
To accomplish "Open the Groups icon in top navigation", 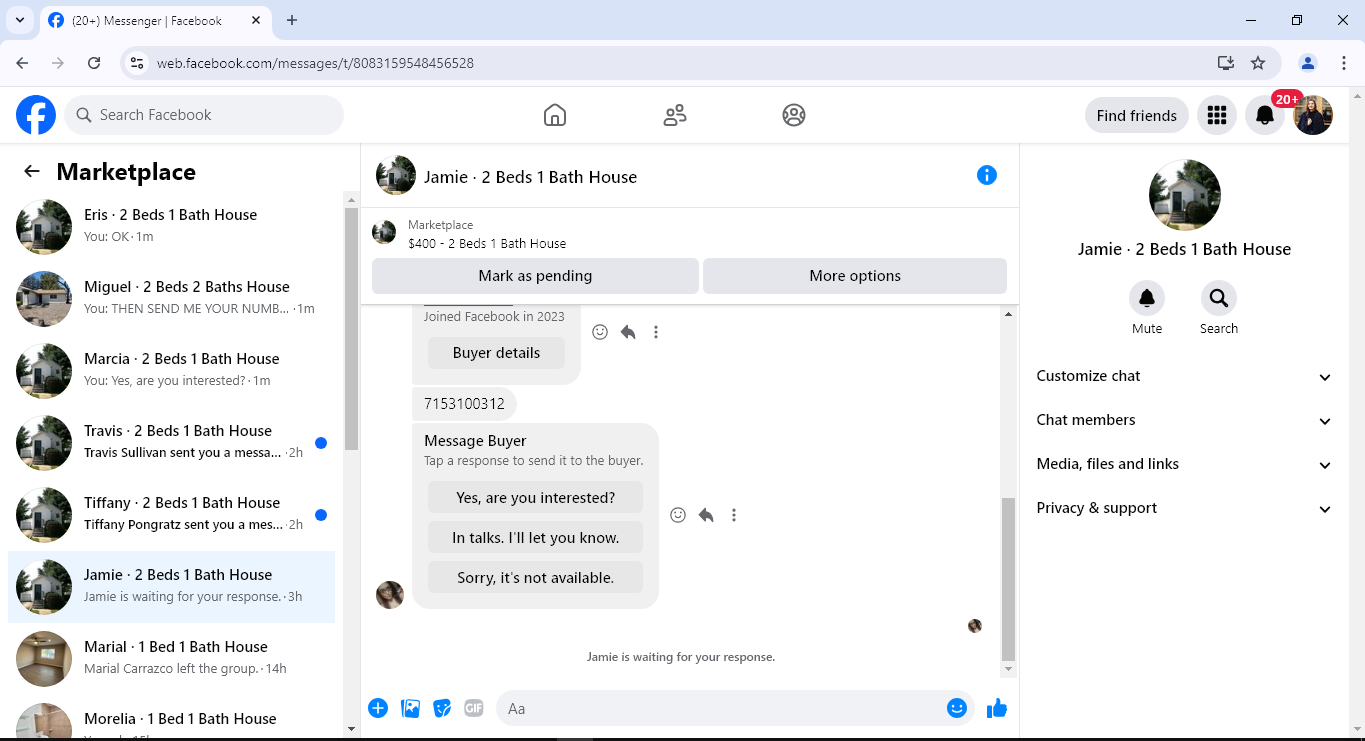I will [x=794, y=115].
